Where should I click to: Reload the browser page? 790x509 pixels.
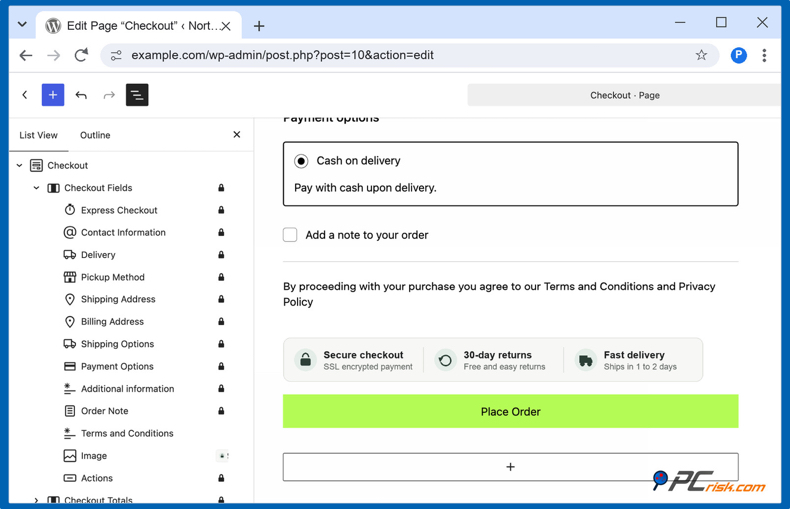tap(81, 55)
